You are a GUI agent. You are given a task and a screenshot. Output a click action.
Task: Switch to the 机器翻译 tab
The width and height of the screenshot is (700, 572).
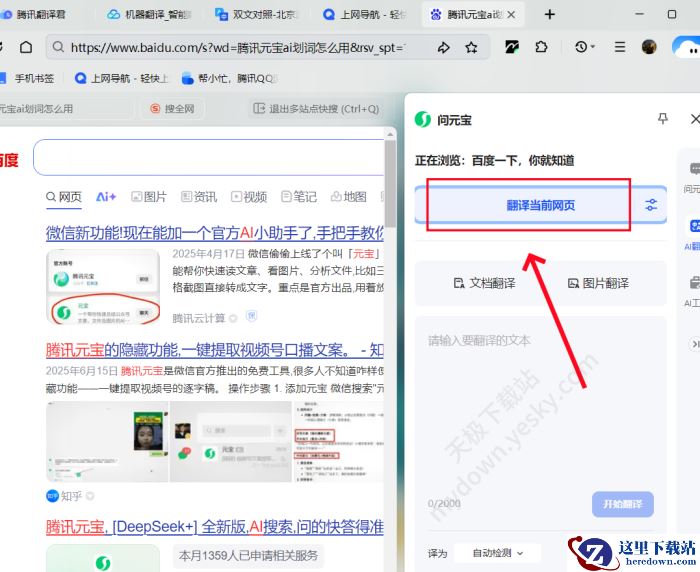(150, 15)
